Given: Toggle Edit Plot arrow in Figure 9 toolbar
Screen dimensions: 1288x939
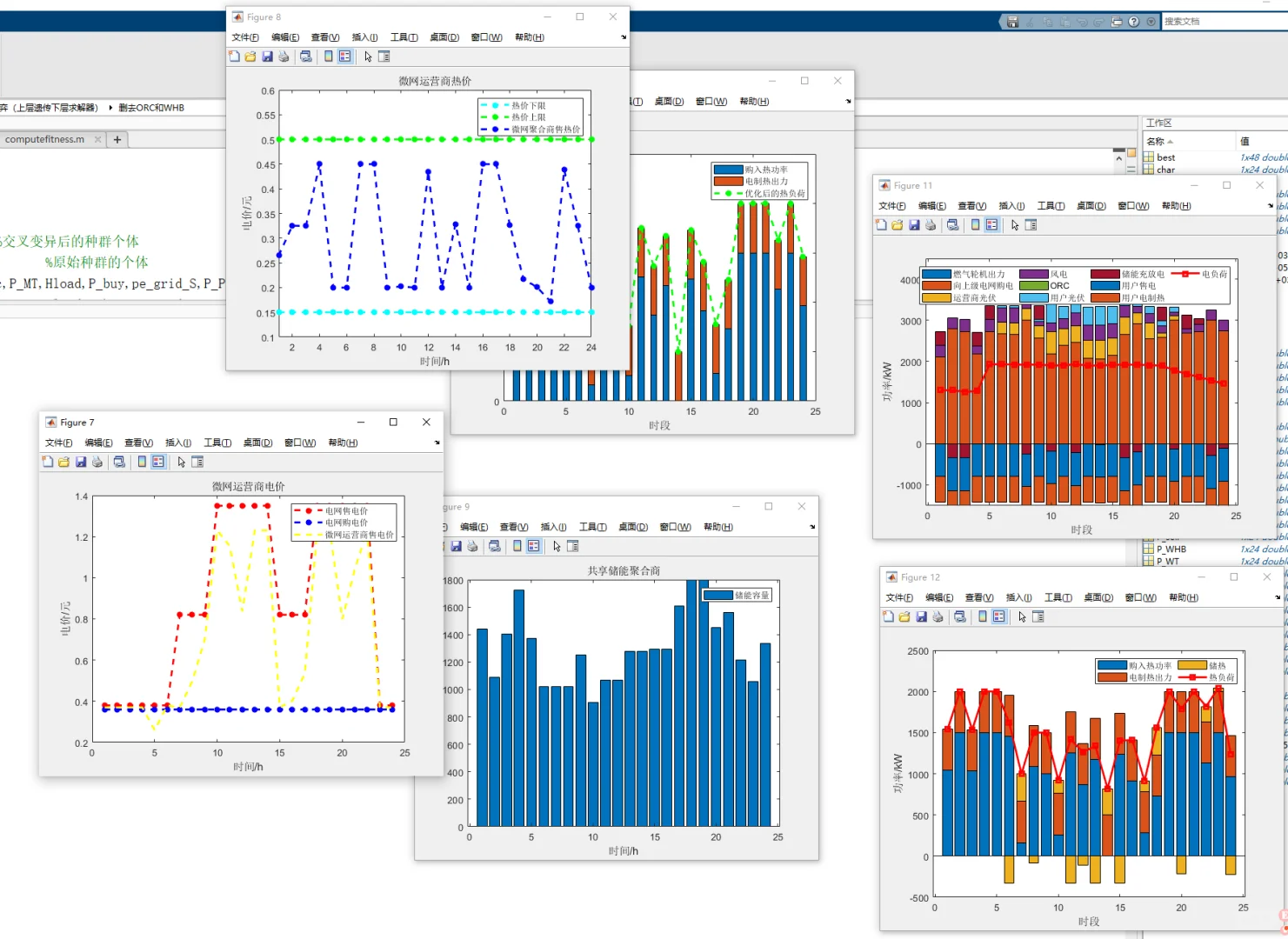Looking at the screenshot, I should pos(557,546).
